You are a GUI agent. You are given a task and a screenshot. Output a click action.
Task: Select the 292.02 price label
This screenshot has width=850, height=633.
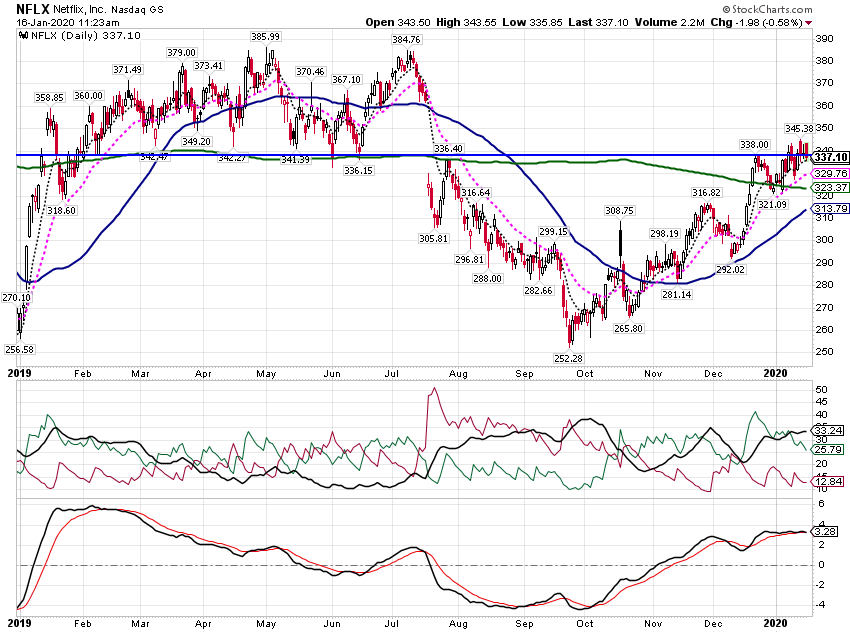tap(730, 269)
